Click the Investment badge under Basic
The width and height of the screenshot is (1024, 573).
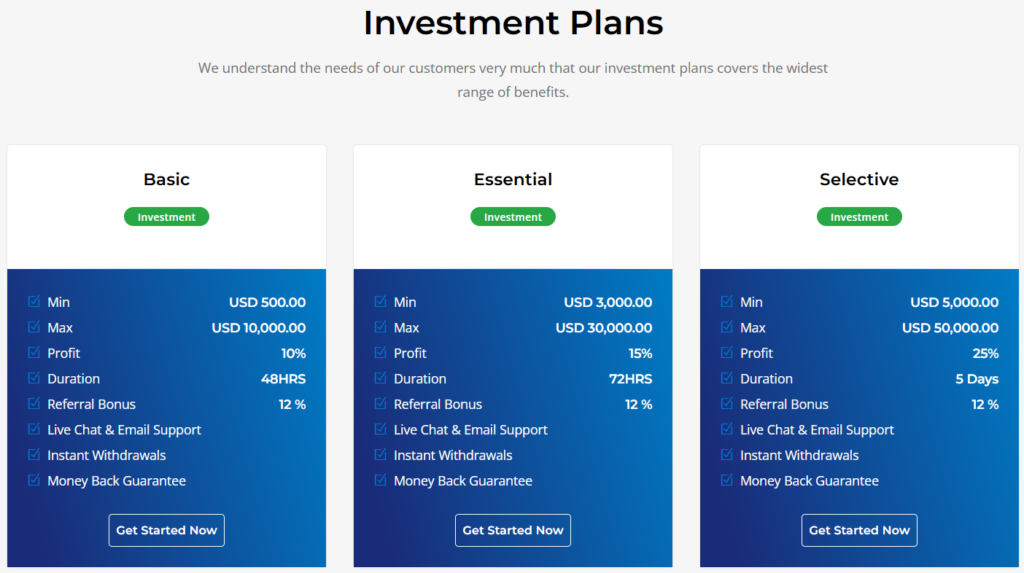(166, 217)
